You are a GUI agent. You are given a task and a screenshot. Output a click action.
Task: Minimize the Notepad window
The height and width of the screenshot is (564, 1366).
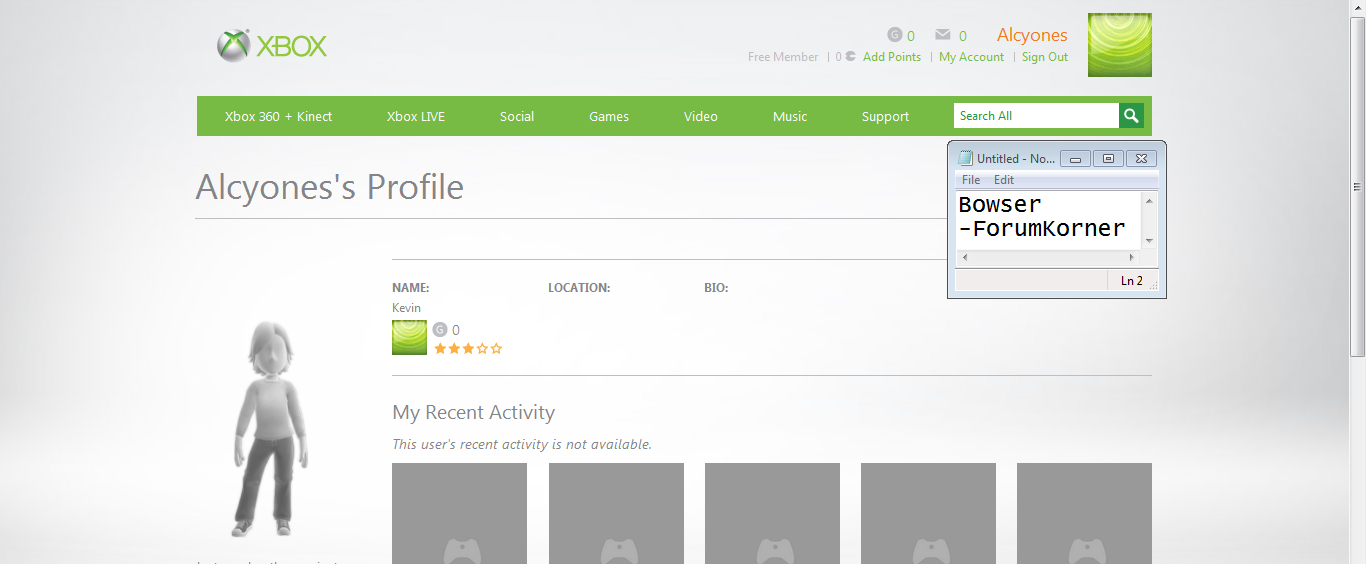(x=1075, y=158)
